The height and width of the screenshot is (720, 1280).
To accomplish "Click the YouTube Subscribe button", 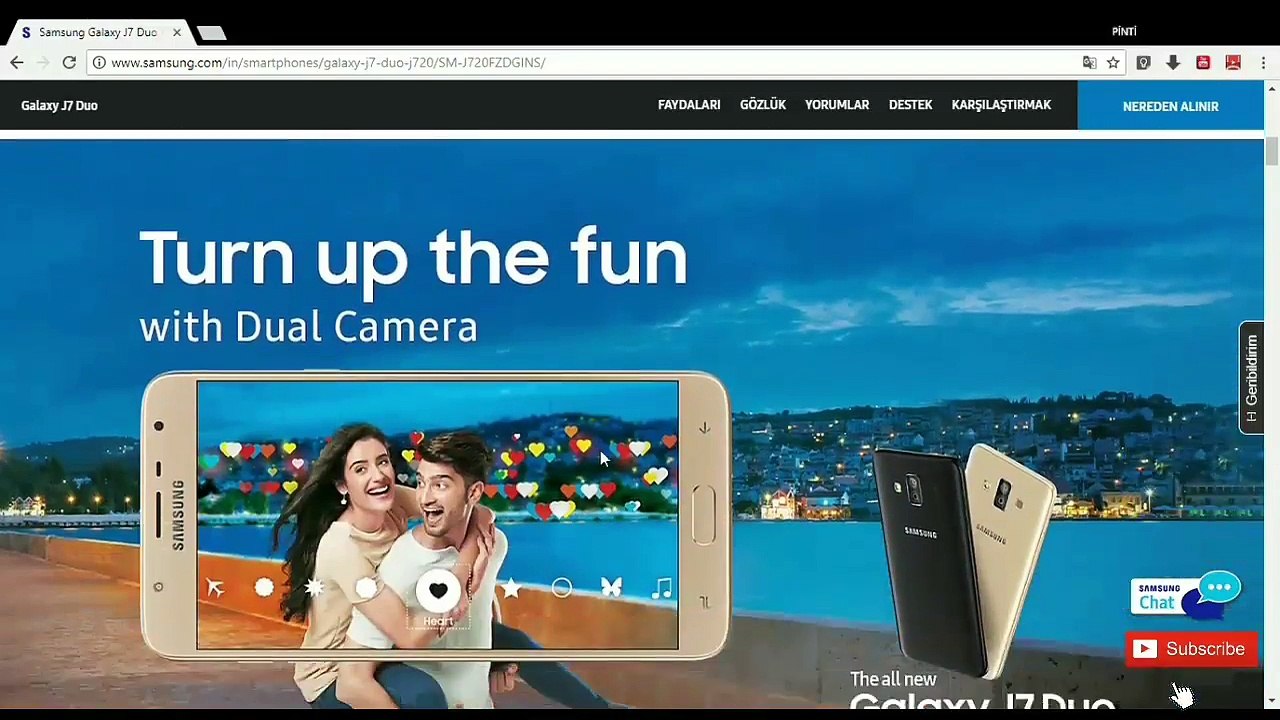I will click(1191, 649).
